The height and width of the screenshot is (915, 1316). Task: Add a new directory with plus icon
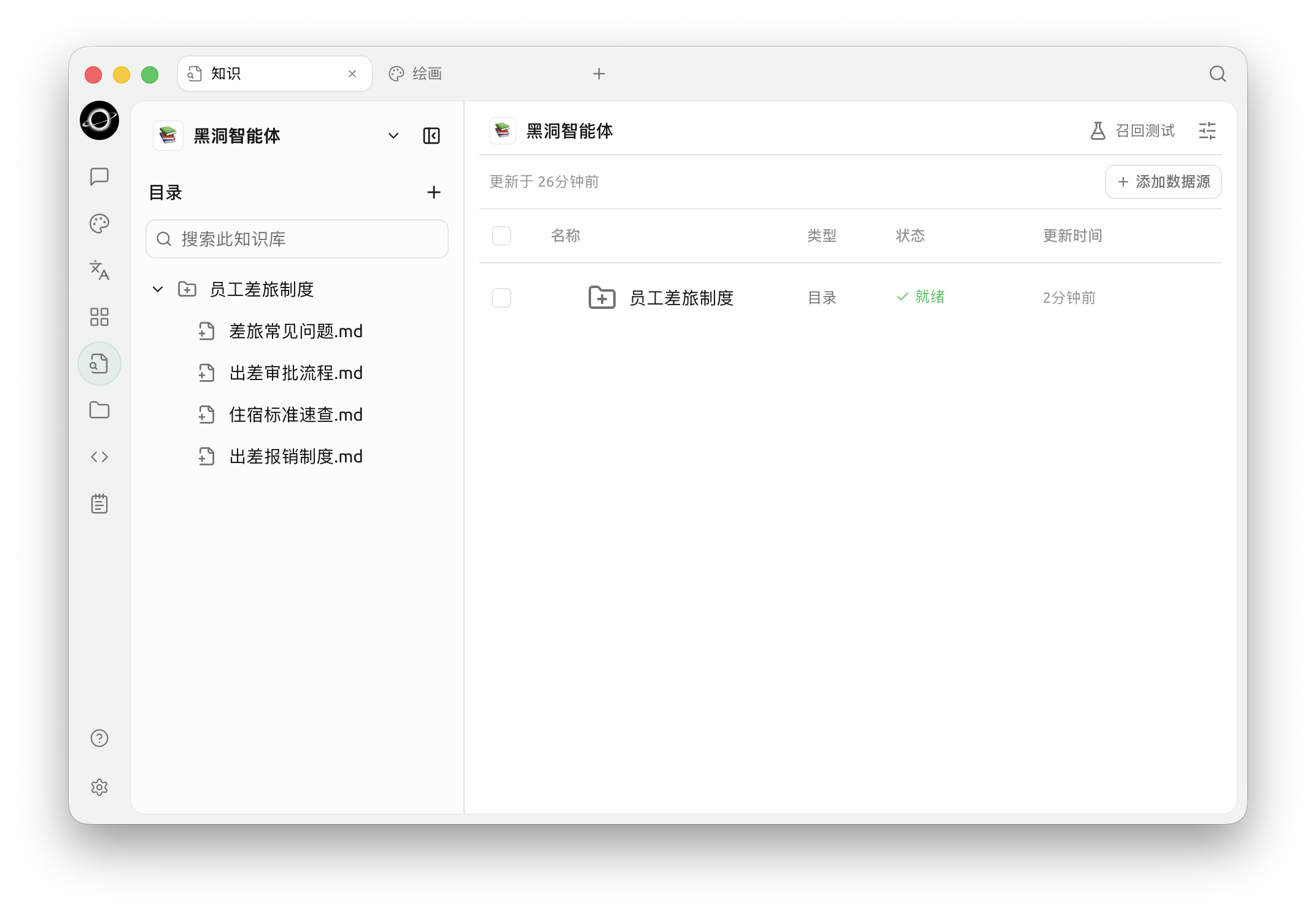[x=434, y=192]
